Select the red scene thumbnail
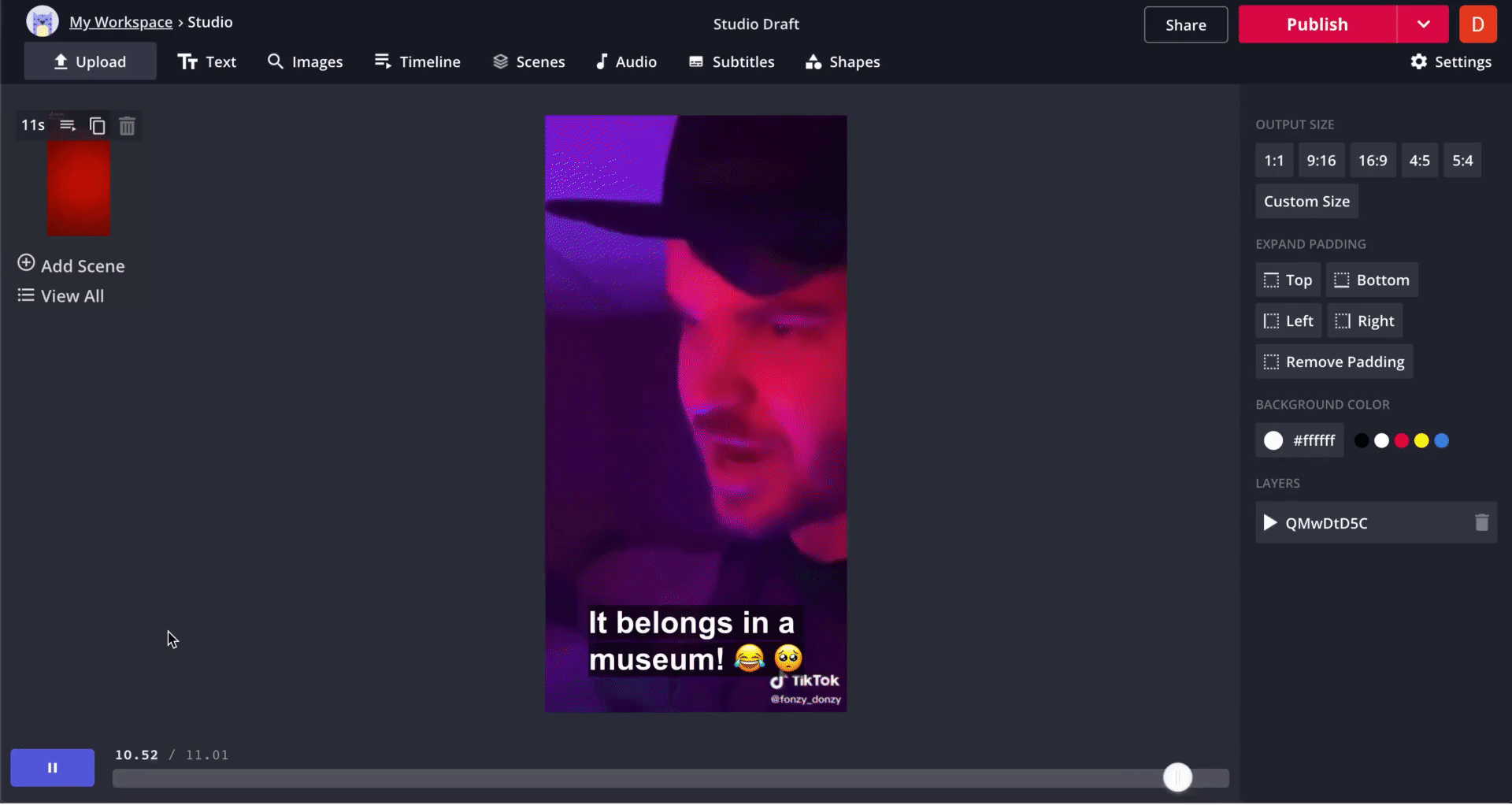The height and width of the screenshot is (805, 1512). click(79, 188)
